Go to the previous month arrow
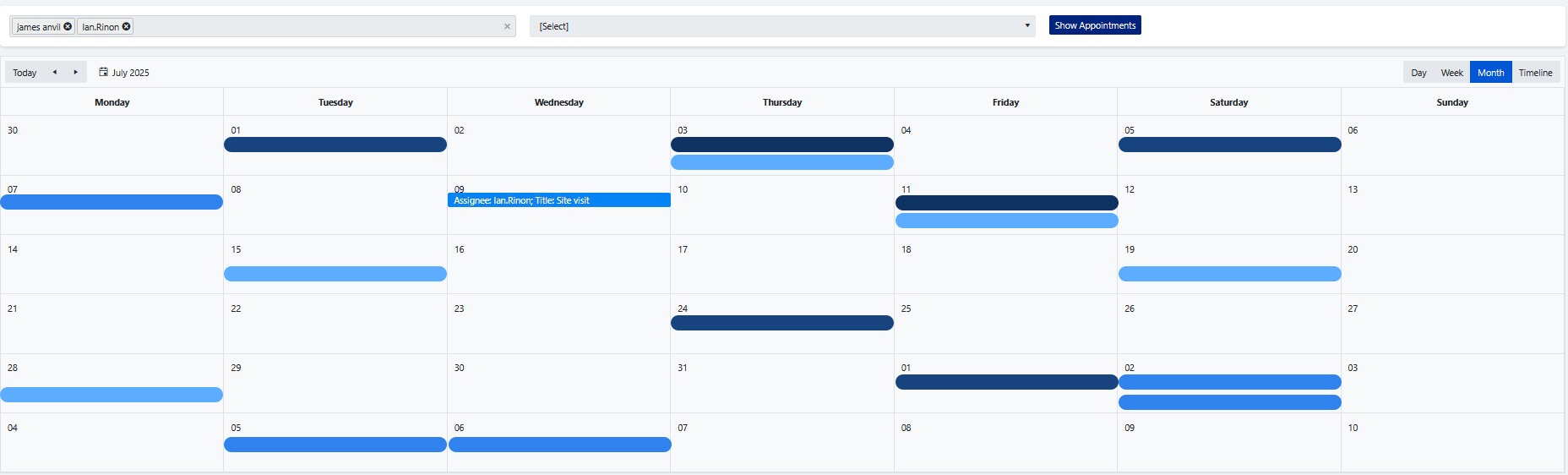The width and height of the screenshot is (1568, 475). 55,73
